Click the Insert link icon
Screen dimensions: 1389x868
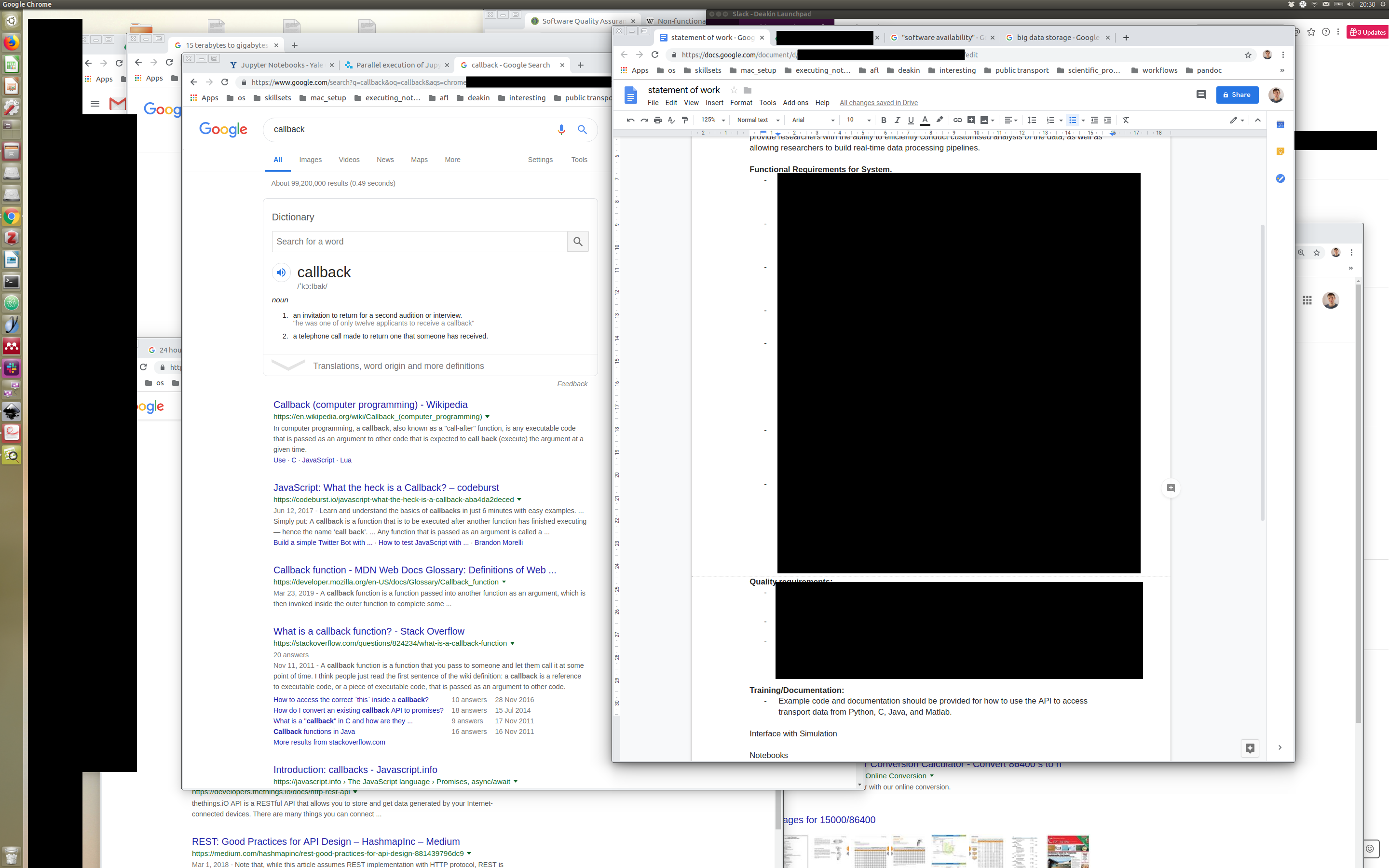point(957,120)
